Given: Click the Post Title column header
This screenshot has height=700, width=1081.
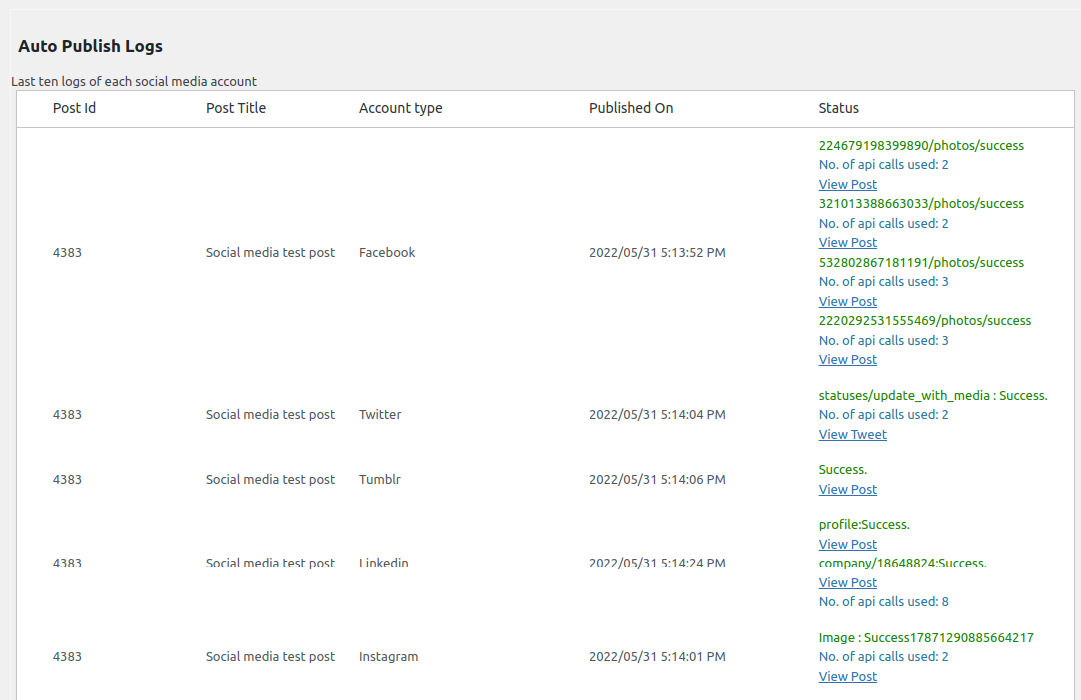Looking at the screenshot, I should 236,108.
